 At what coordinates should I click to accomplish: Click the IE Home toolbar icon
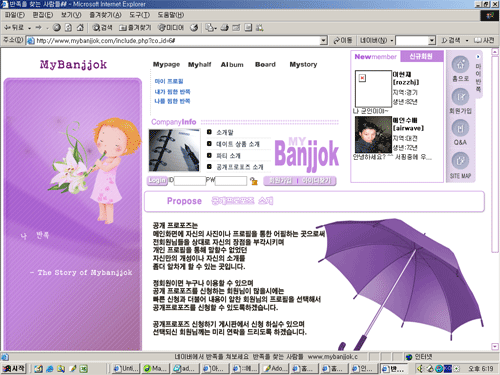(x=80, y=28)
